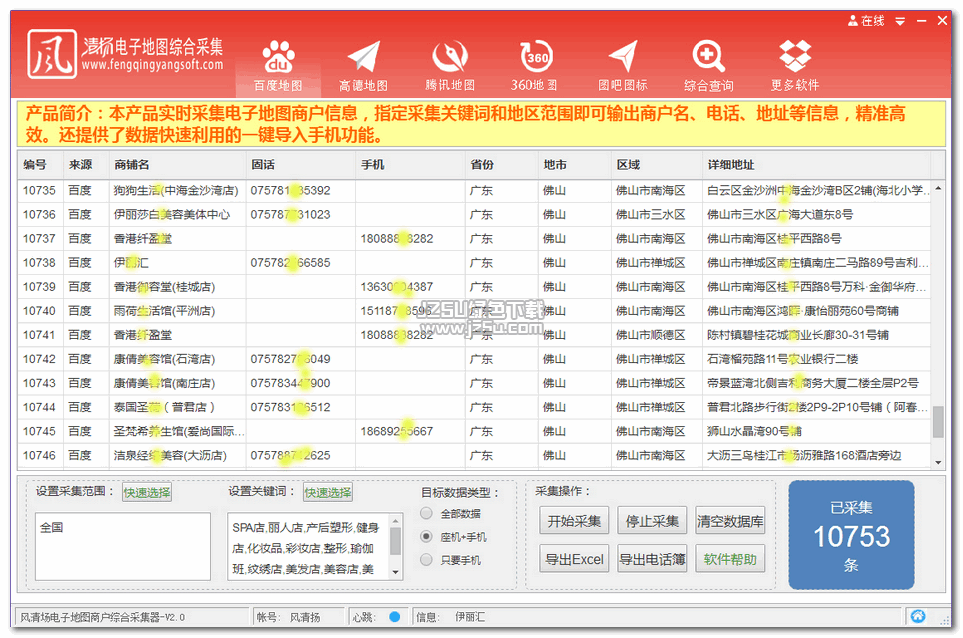Click the 商铺名 column header
The width and height of the screenshot is (963, 638).
[177, 165]
